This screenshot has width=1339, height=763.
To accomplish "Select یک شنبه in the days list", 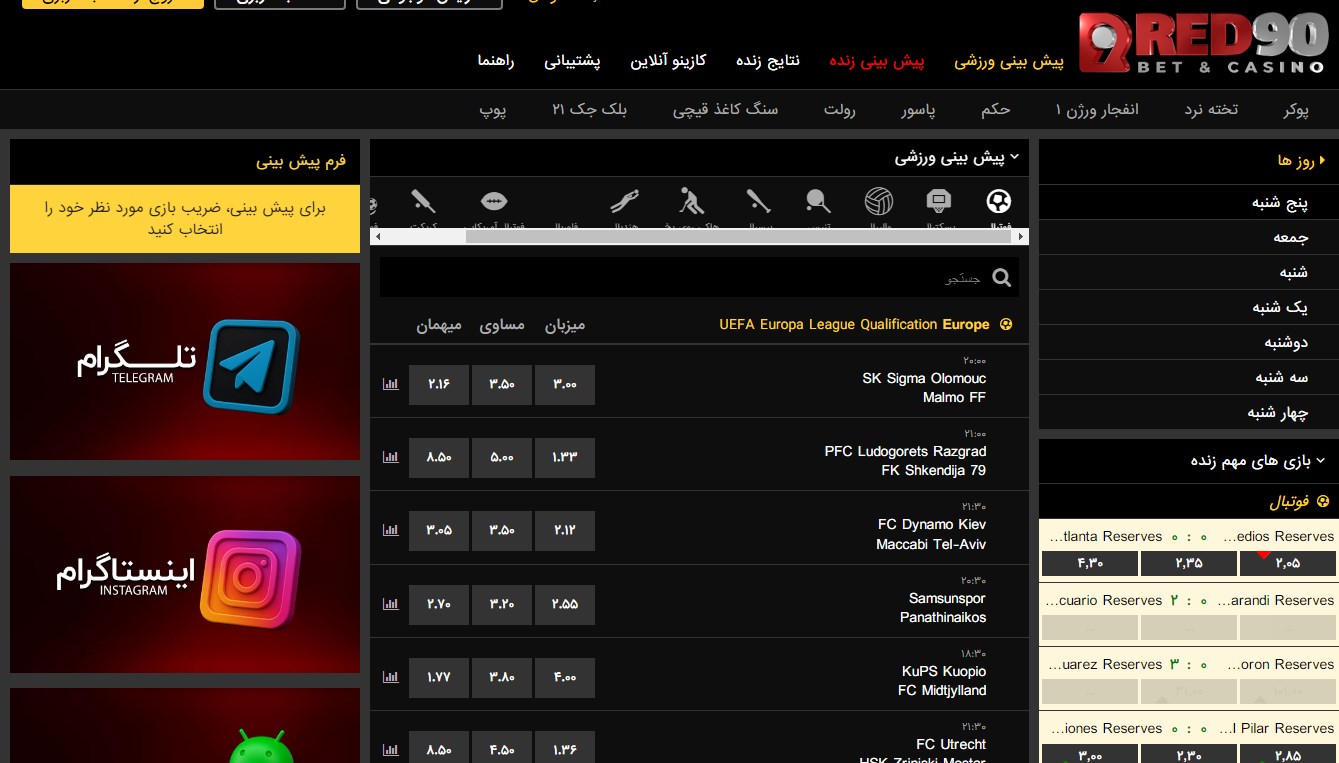I will coord(1189,308).
